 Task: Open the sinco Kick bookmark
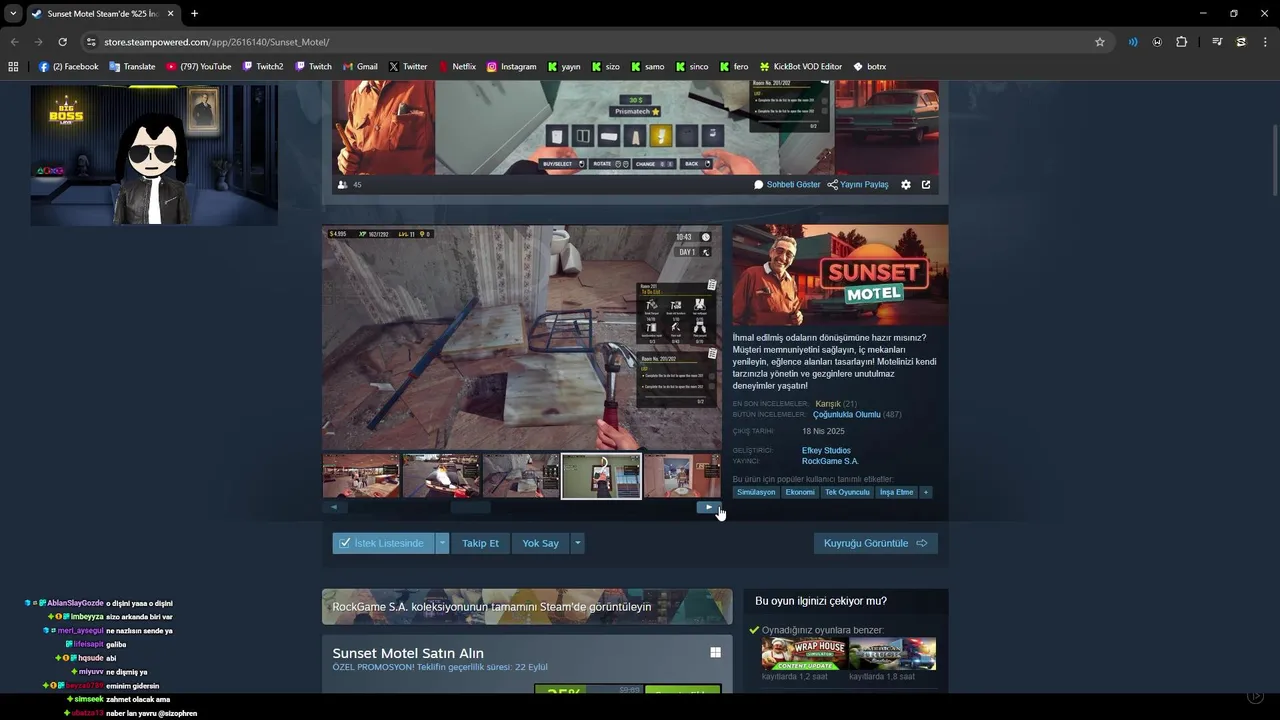point(691,67)
